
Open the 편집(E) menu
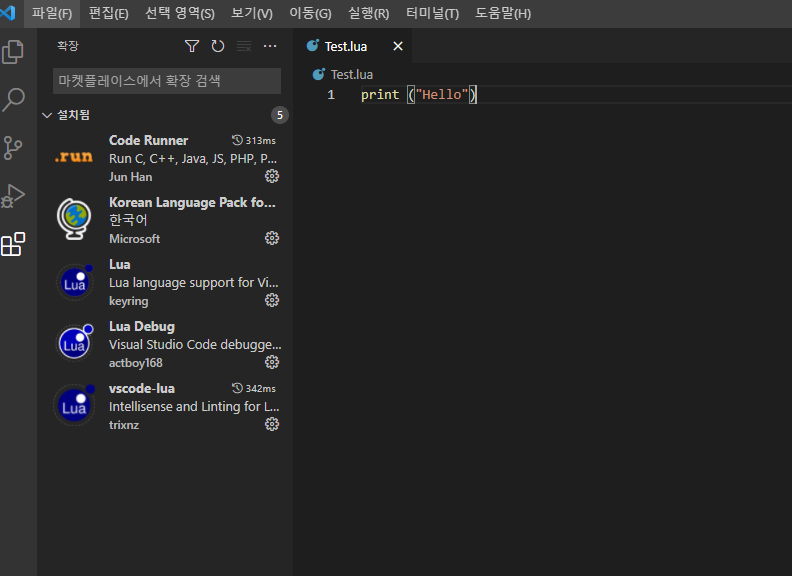[109, 14]
